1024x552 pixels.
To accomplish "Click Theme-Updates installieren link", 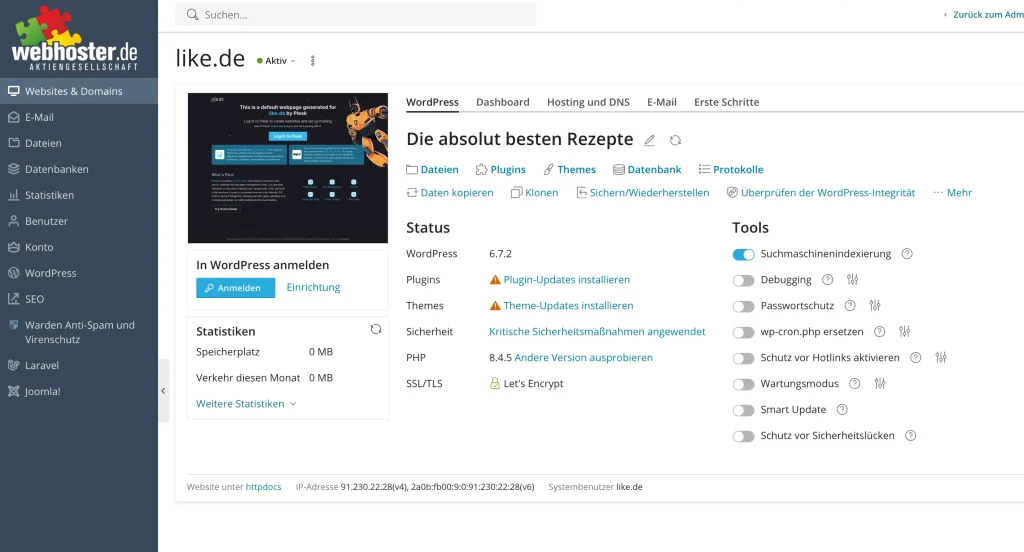I will pyautogui.click(x=568, y=306).
